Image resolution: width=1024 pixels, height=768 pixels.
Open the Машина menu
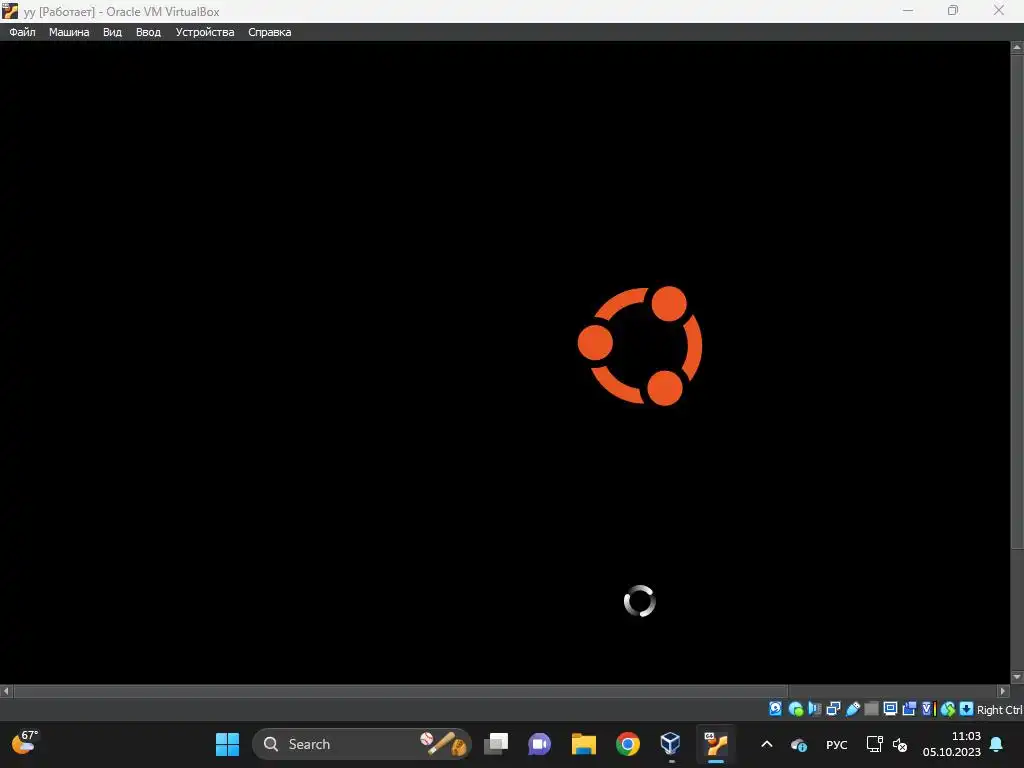pos(69,32)
